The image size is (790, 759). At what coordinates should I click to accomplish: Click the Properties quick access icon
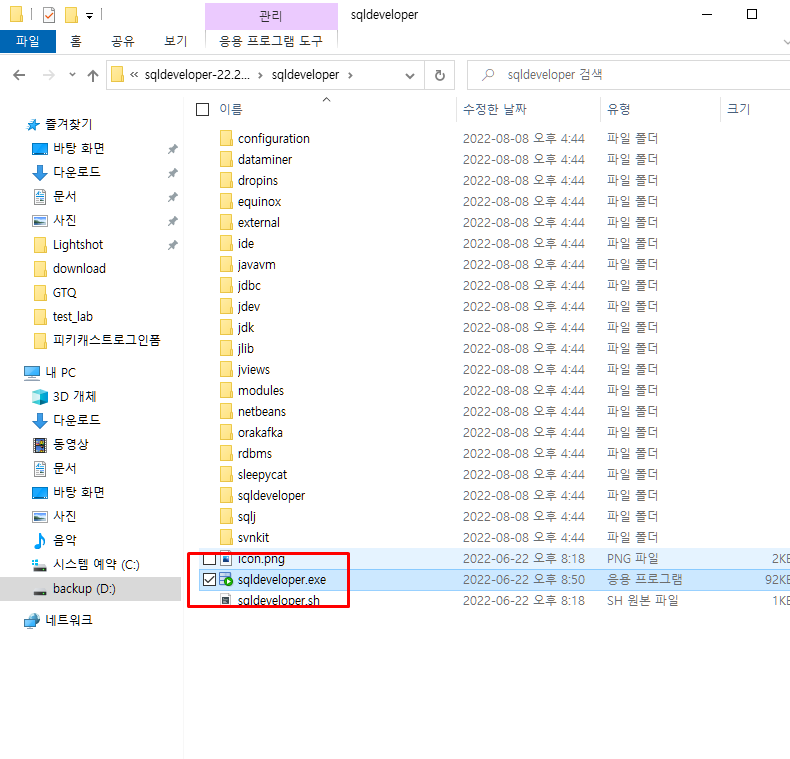click(x=49, y=15)
